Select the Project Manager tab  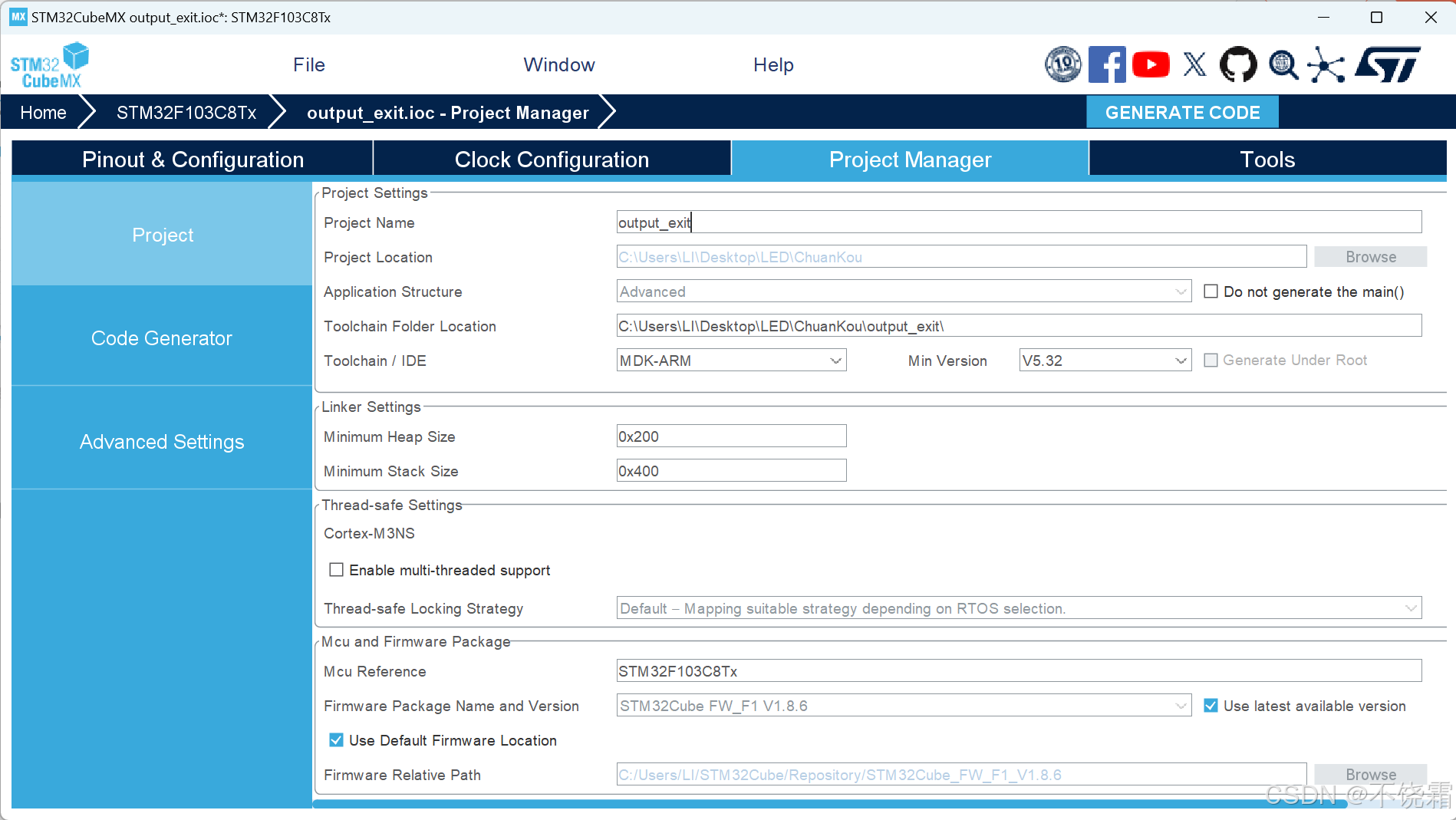[910, 160]
